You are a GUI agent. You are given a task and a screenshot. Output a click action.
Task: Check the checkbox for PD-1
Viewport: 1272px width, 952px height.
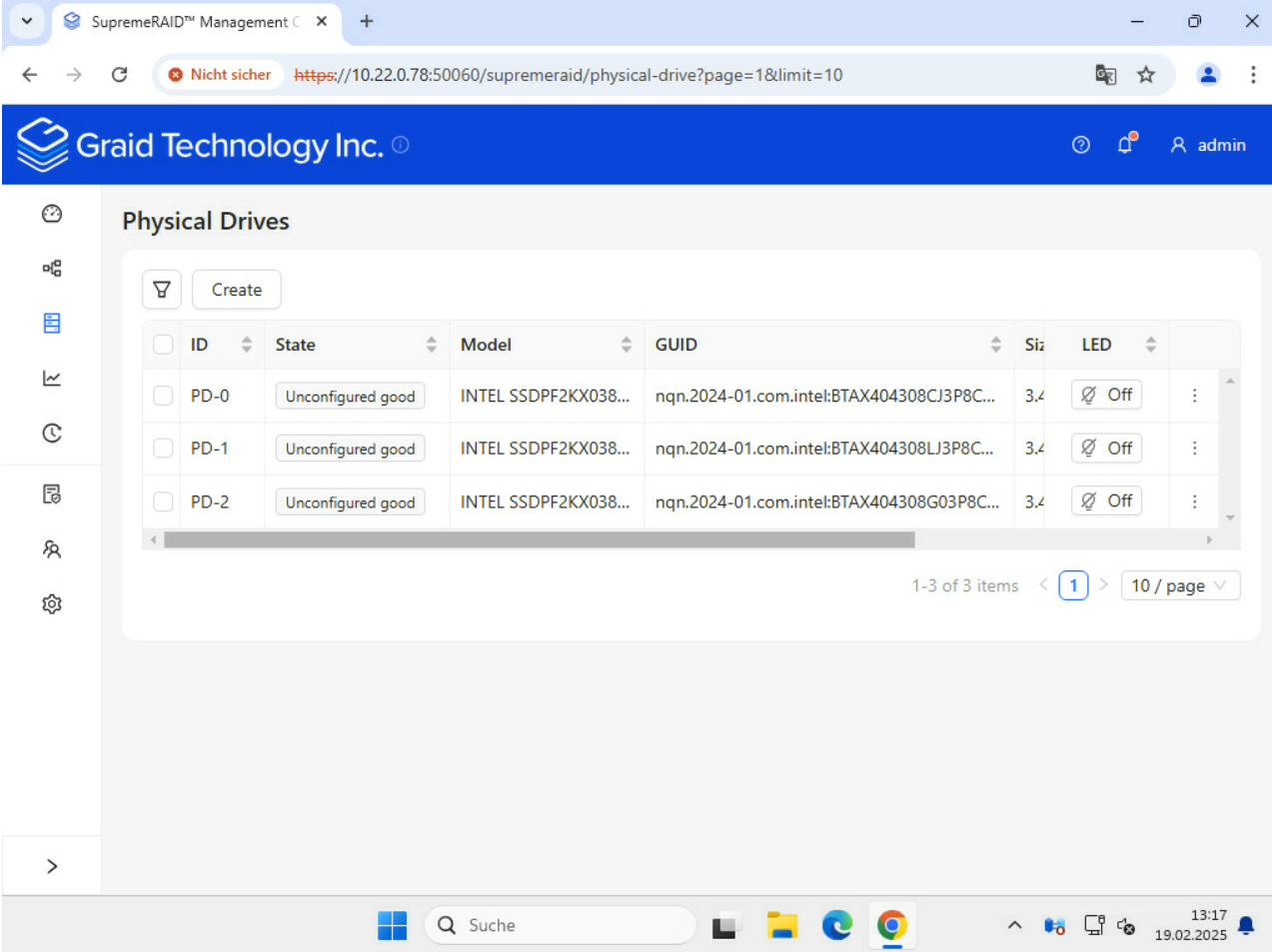pyautogui.click(x=163, y=449)
